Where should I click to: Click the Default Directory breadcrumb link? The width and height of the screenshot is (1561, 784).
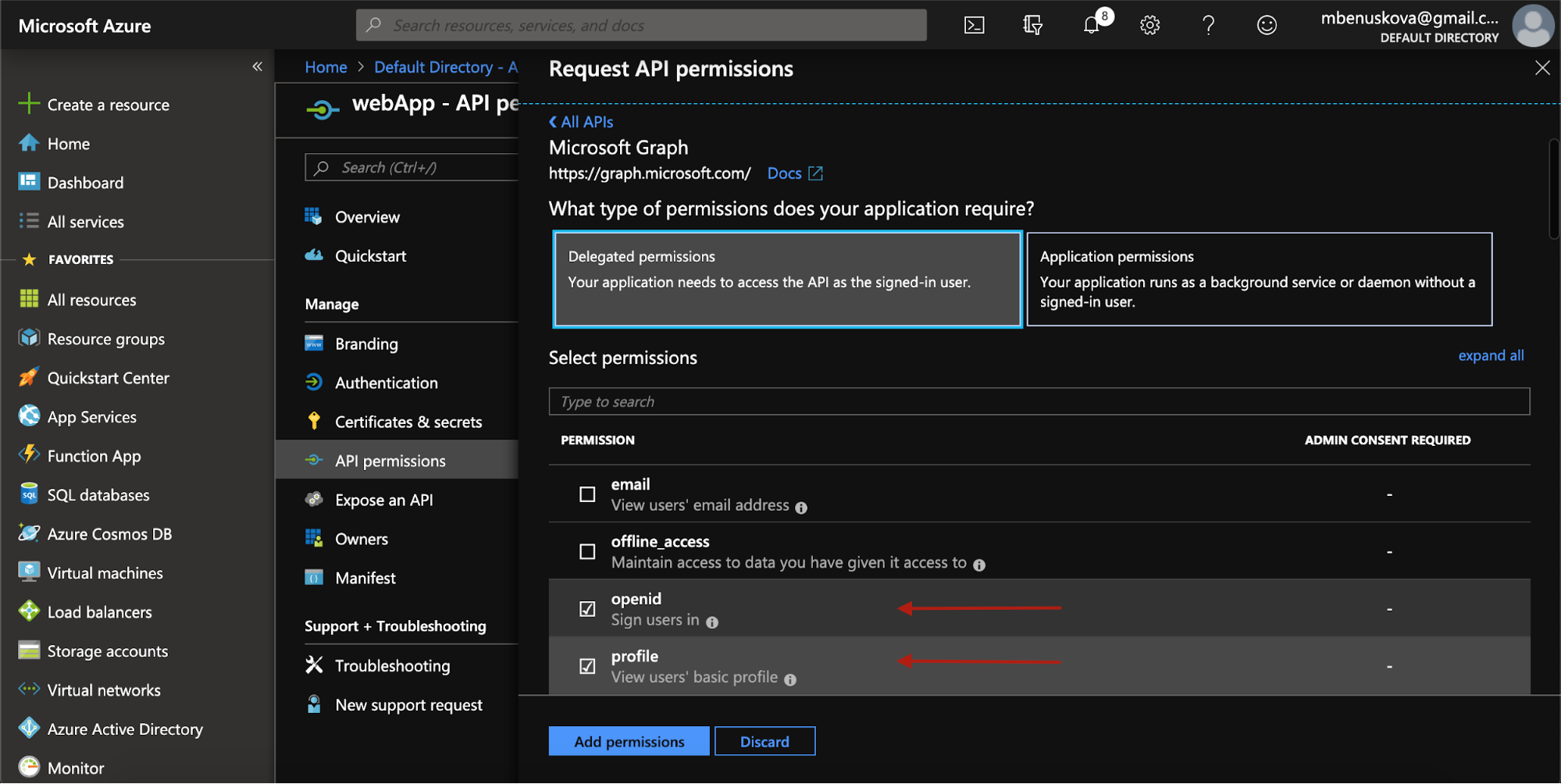(446, 67)
